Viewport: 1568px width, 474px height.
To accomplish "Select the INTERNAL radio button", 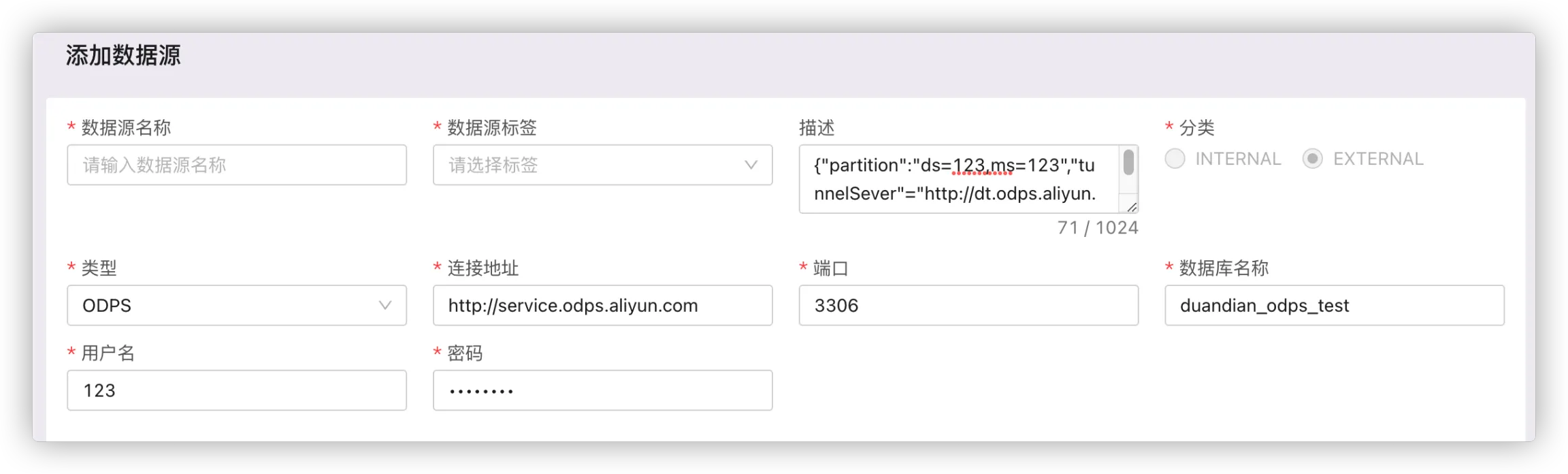I will coord(1175,159).
